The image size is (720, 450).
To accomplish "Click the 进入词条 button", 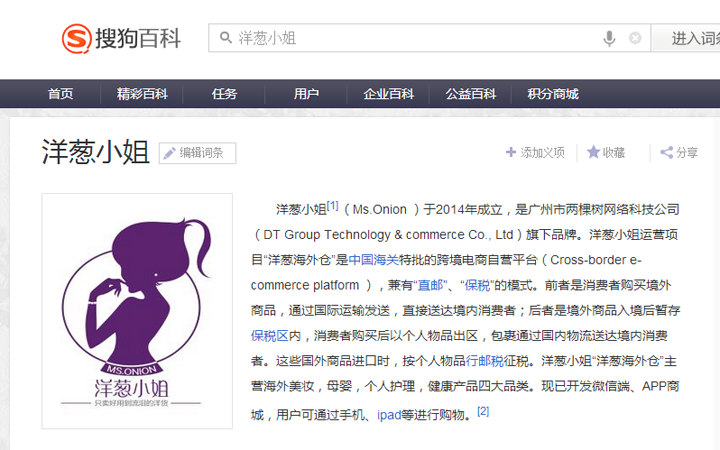I will 686,38.
